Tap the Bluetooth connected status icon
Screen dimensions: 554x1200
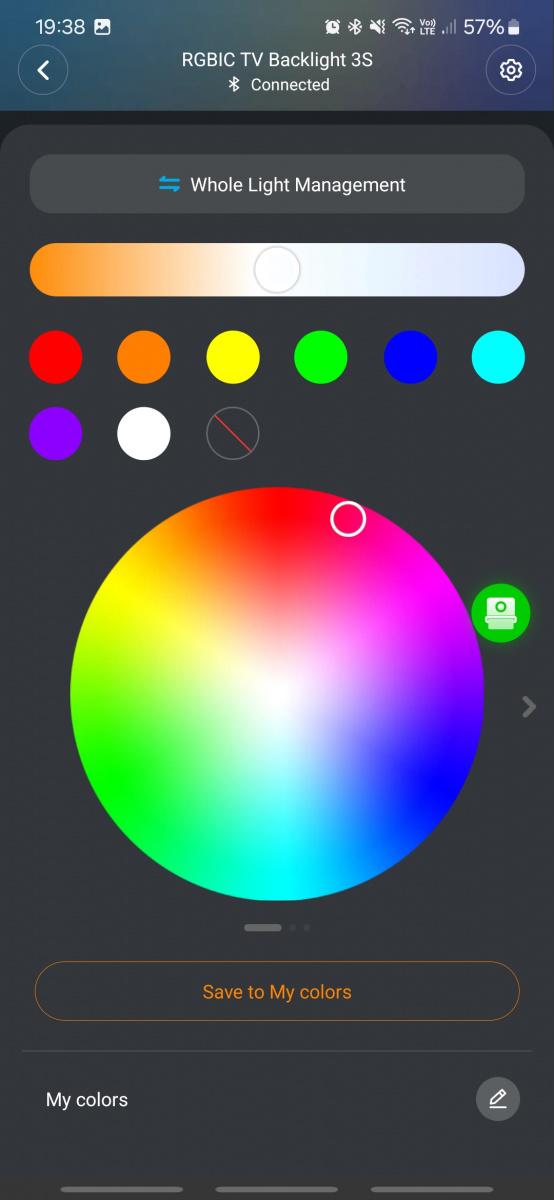click(234, 85)
